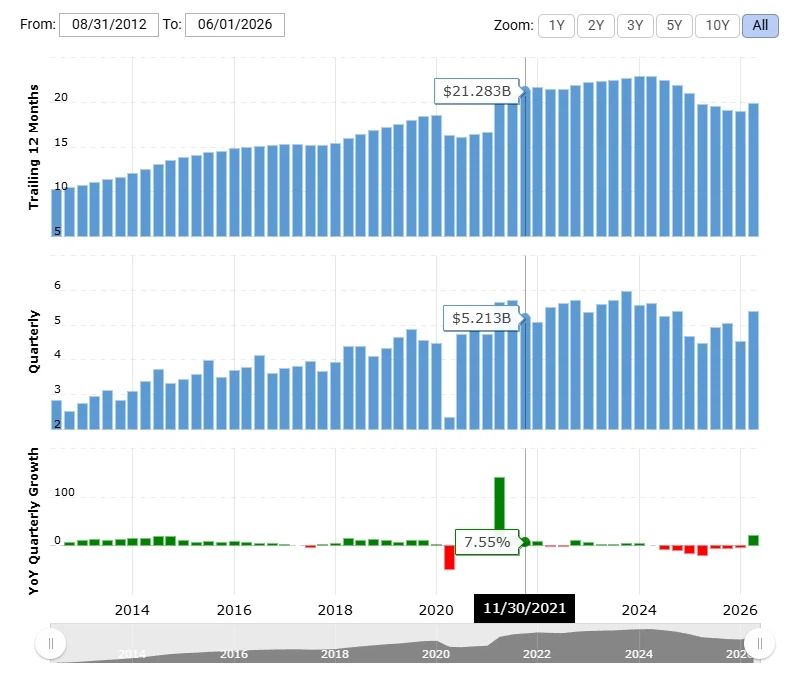Viewport: 787px width, 676px height.
Task: Select the 5Y zoom button
Action: click(x=674, y=26)
